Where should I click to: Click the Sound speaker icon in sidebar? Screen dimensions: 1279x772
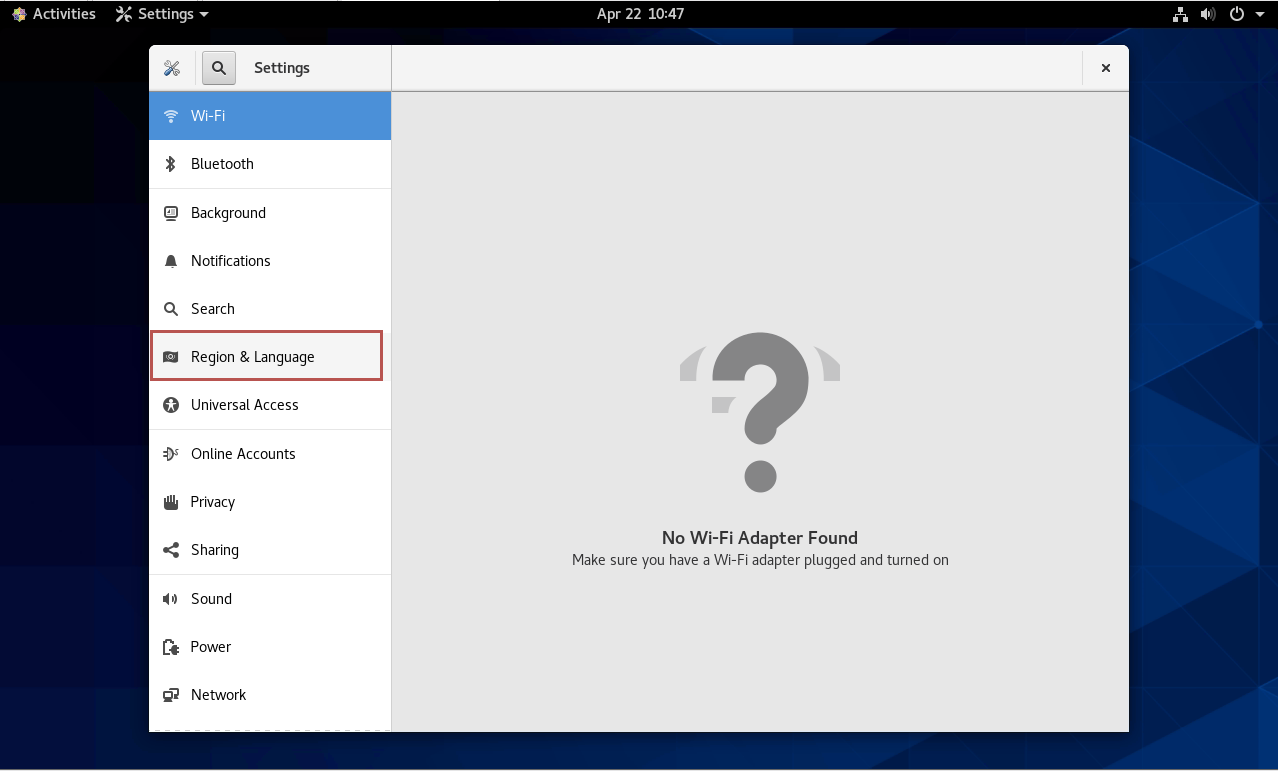[171, 599]
